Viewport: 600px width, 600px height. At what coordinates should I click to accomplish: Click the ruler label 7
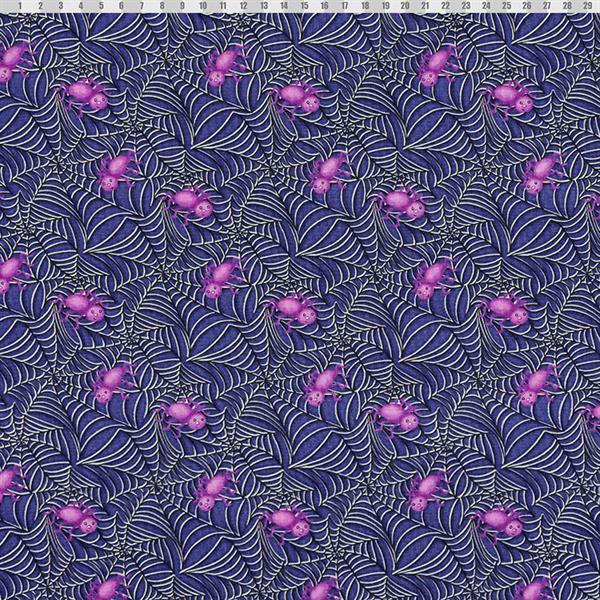tap(142, 6)
